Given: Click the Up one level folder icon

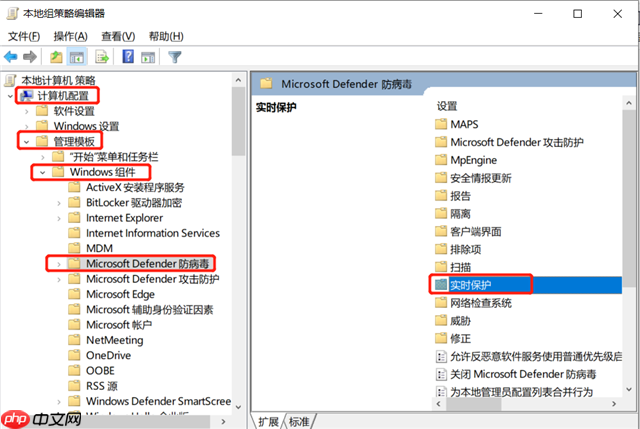Looking at the screenshot, I should [57, 57].
